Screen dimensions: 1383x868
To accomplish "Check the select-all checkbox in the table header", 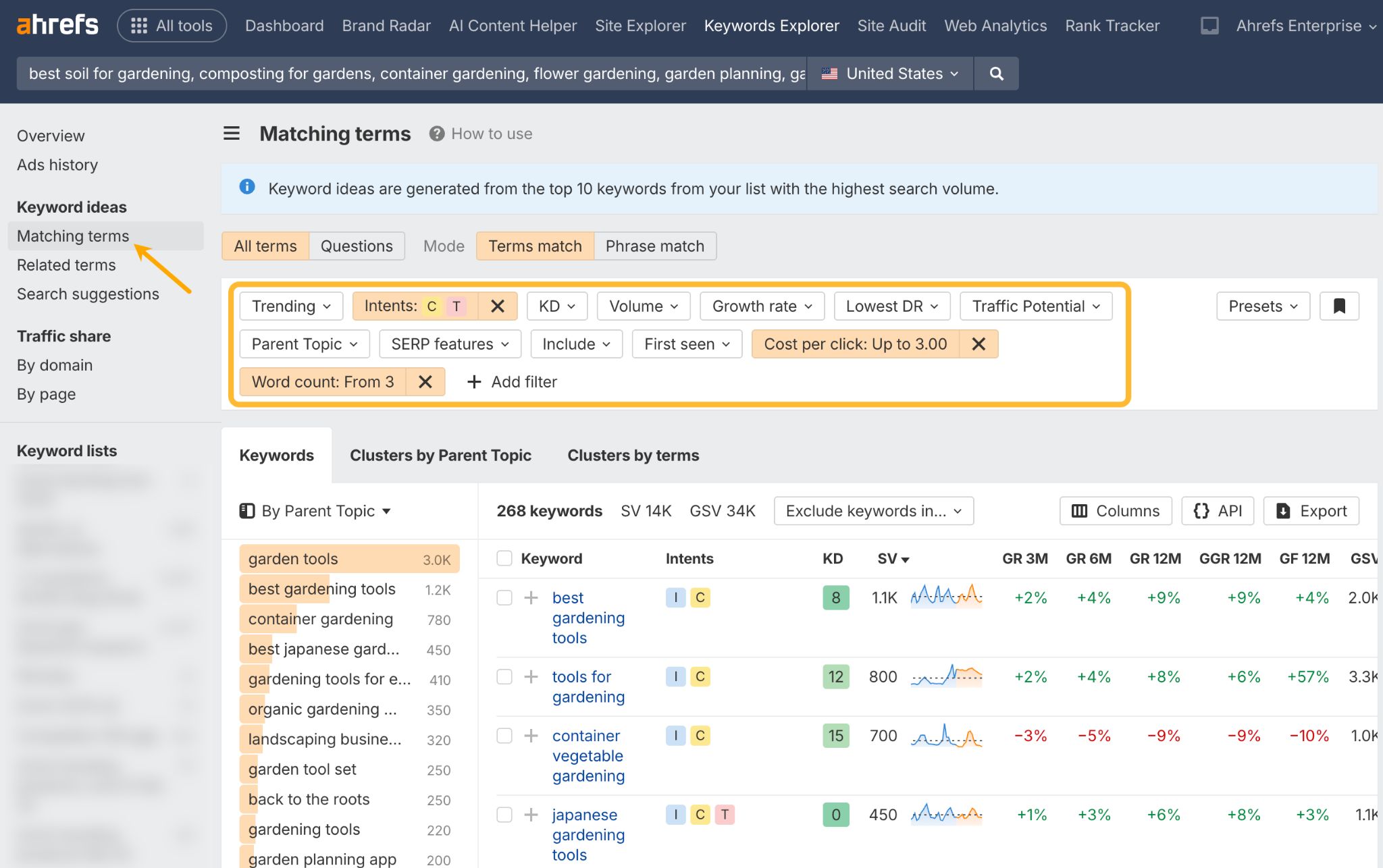I will click(504, 558).
